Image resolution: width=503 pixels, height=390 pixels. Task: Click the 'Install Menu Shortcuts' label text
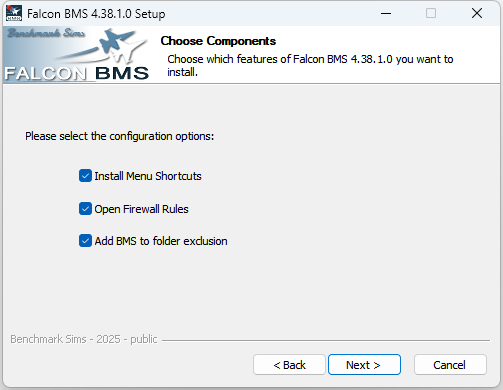[x=148, y=176]
